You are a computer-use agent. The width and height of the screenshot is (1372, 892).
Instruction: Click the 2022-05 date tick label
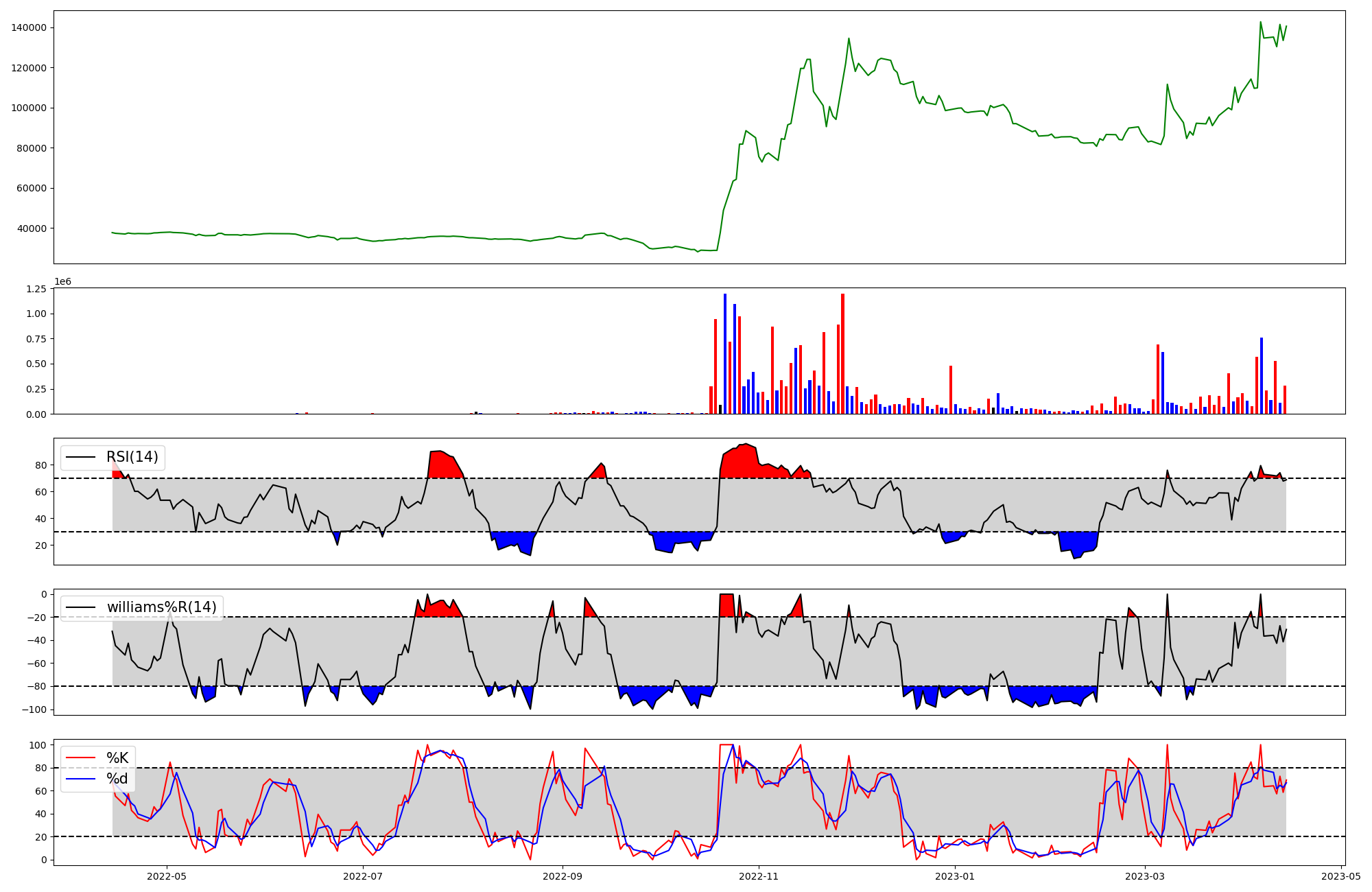coord(167,876)
